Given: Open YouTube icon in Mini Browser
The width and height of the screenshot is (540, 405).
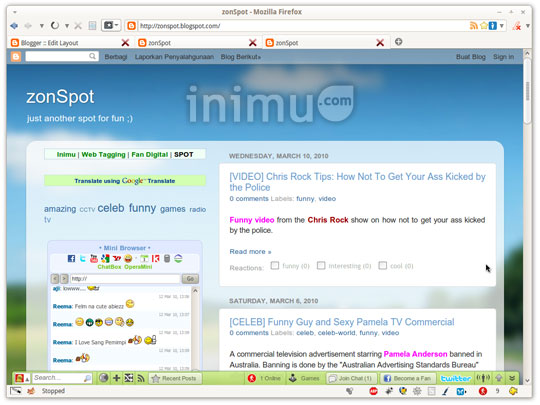Looking at the screenshot, I should 94,258.
